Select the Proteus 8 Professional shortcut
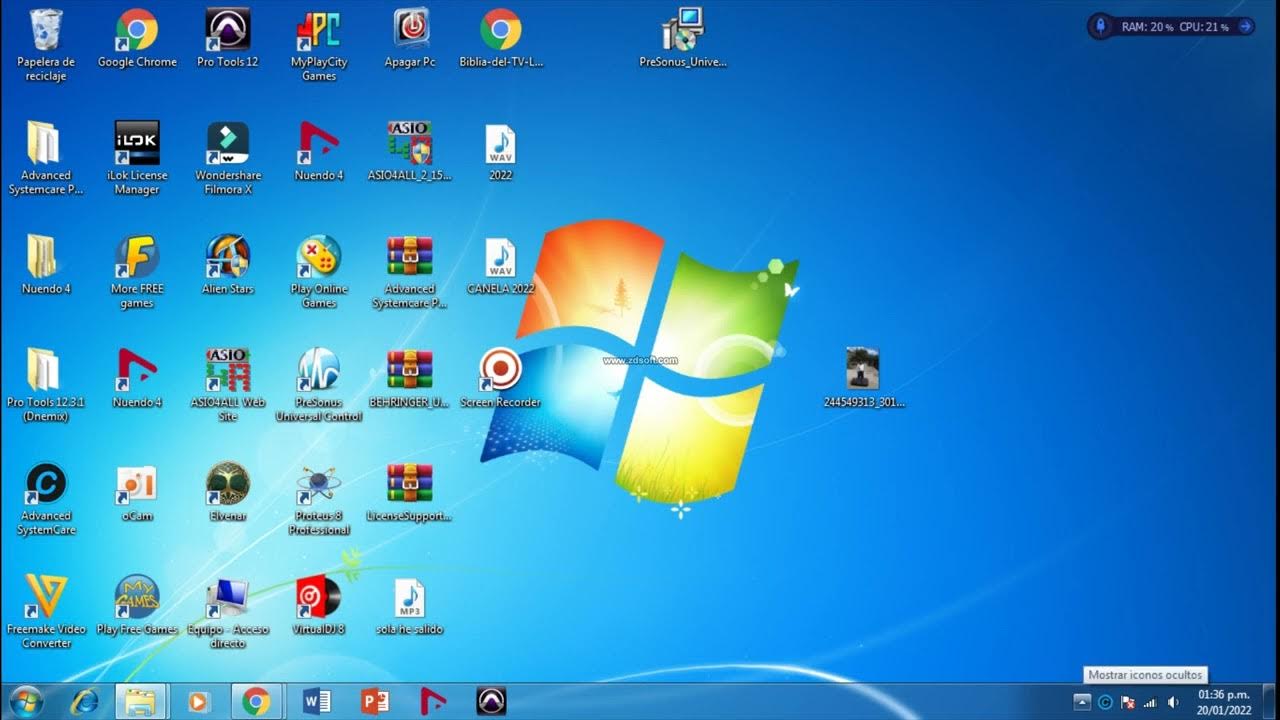Screen dimensions: 1280x720 click(319, 499)
